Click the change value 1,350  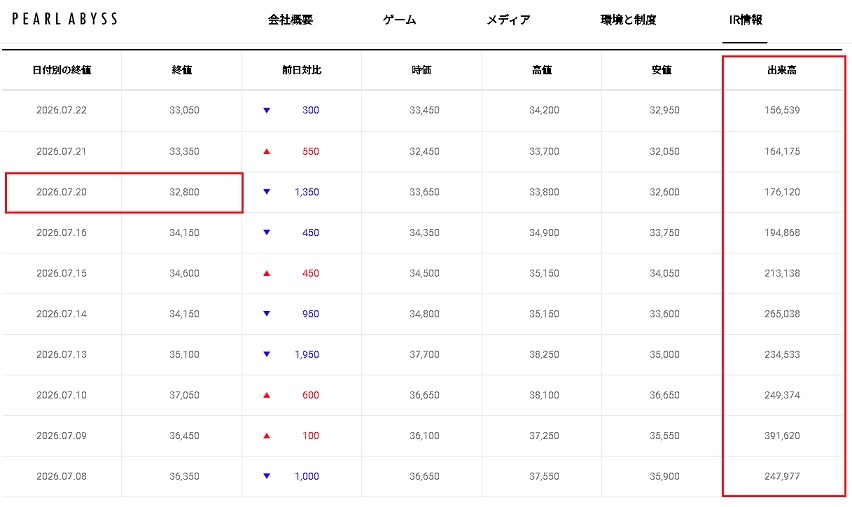point(307,192)
